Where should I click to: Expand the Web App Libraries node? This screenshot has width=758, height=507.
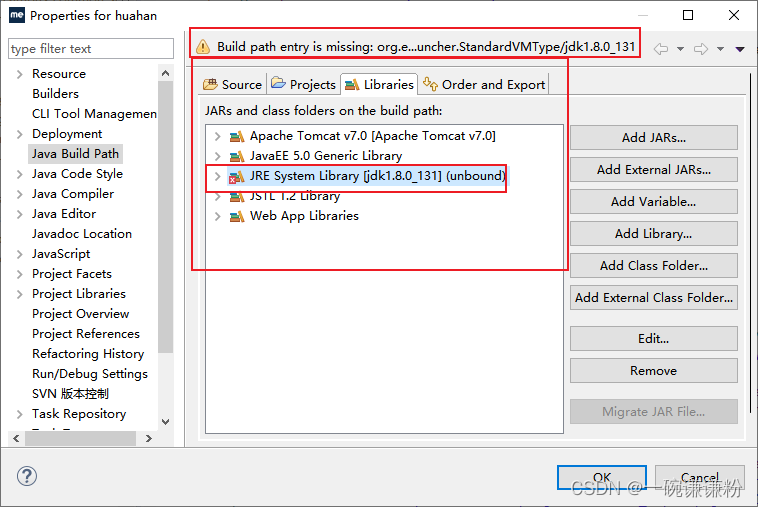point(218,217)
